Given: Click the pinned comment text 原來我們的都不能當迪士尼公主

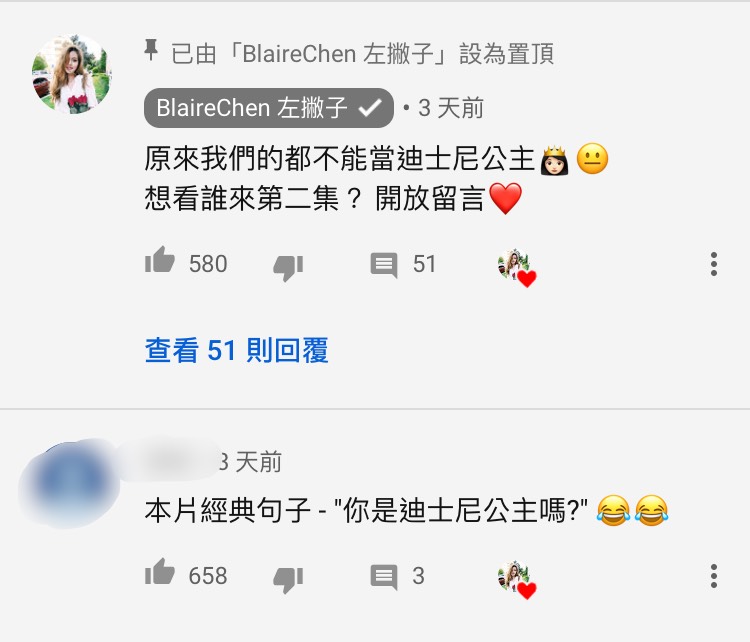Looking at the screenshot, I should point(339,159).
